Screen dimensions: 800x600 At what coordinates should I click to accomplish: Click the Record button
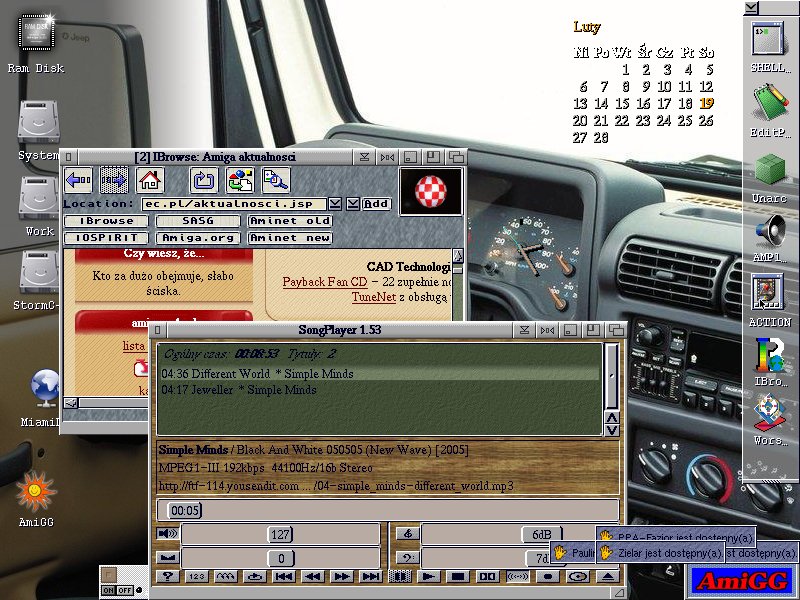coord(547,577)
